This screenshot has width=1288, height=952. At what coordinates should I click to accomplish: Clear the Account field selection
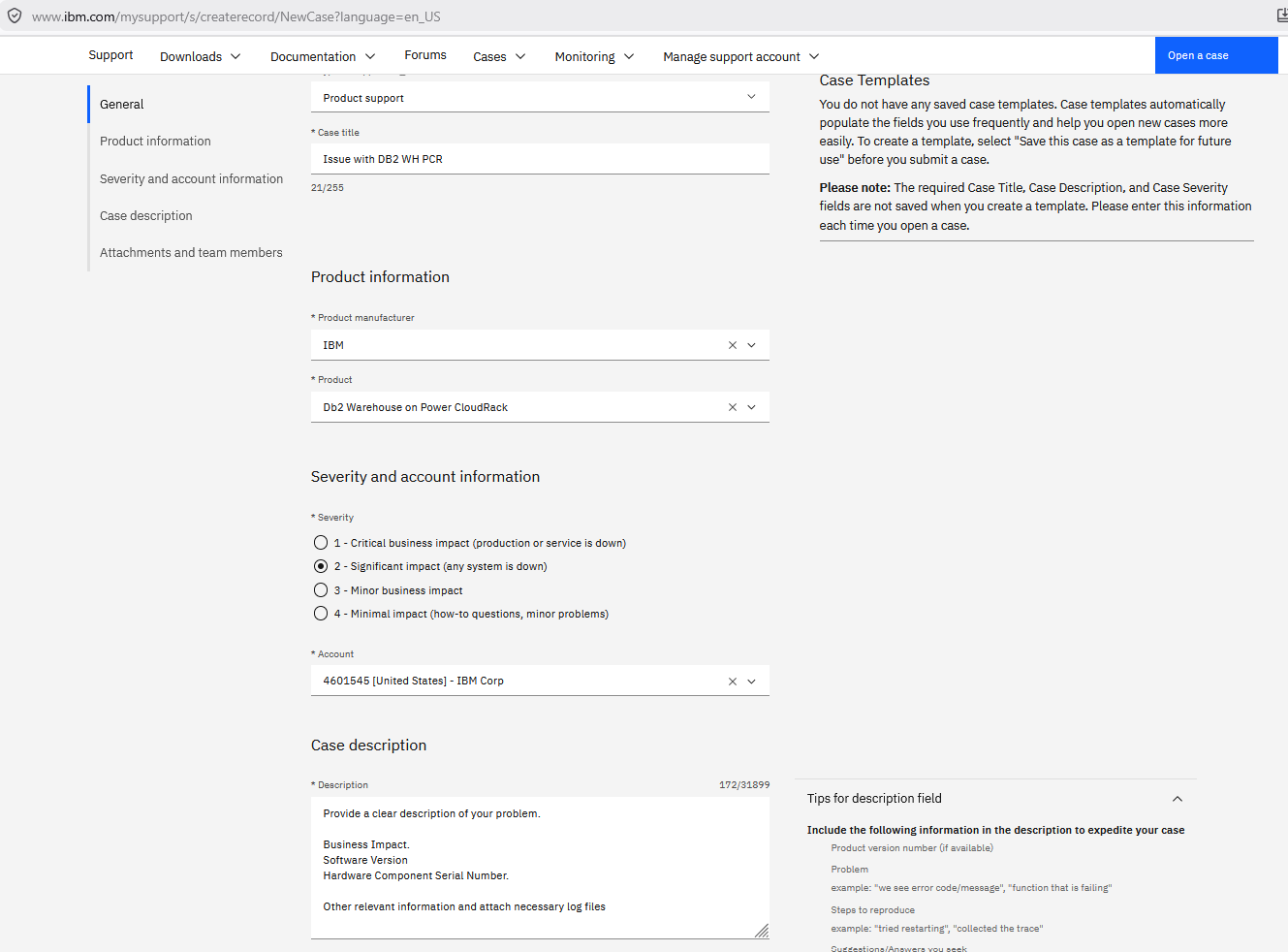733,682
